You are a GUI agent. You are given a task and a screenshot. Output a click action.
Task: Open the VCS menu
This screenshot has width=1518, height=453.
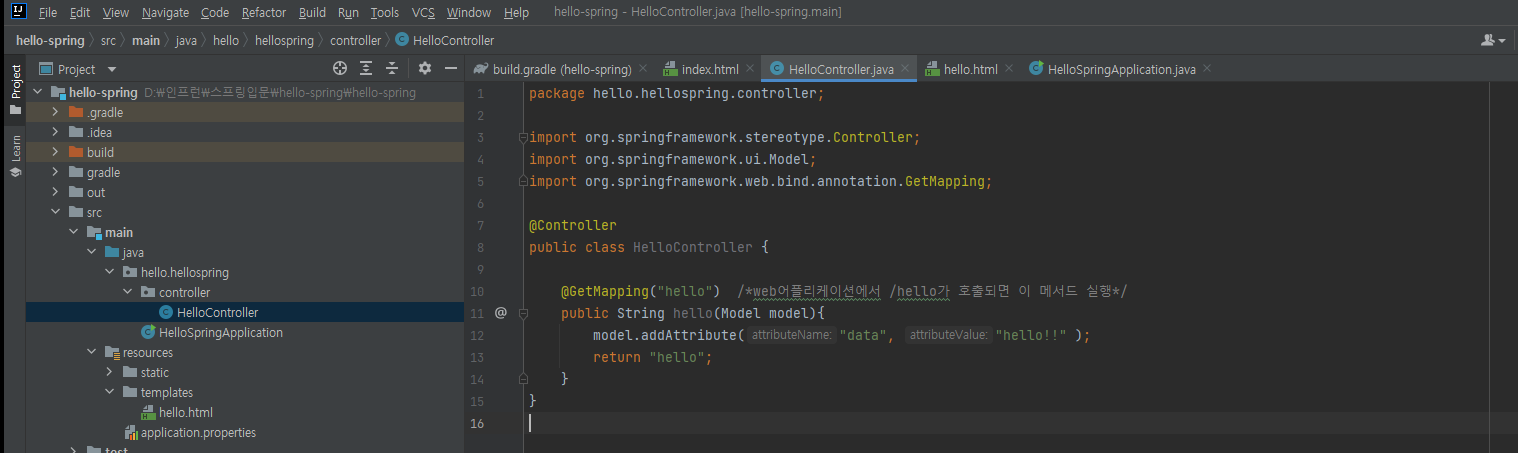point(423,13)
